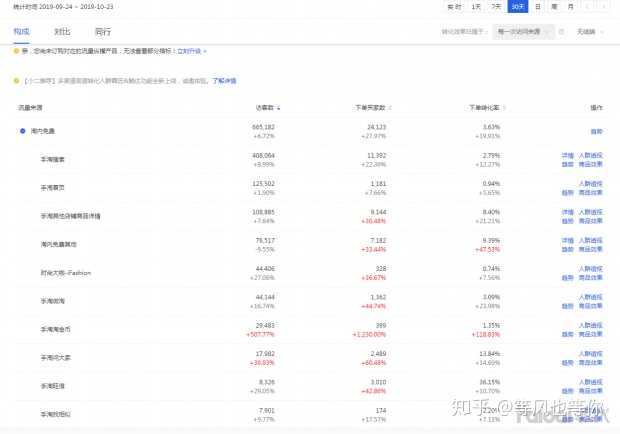Switch to the 同行 tab

[102, 32]
